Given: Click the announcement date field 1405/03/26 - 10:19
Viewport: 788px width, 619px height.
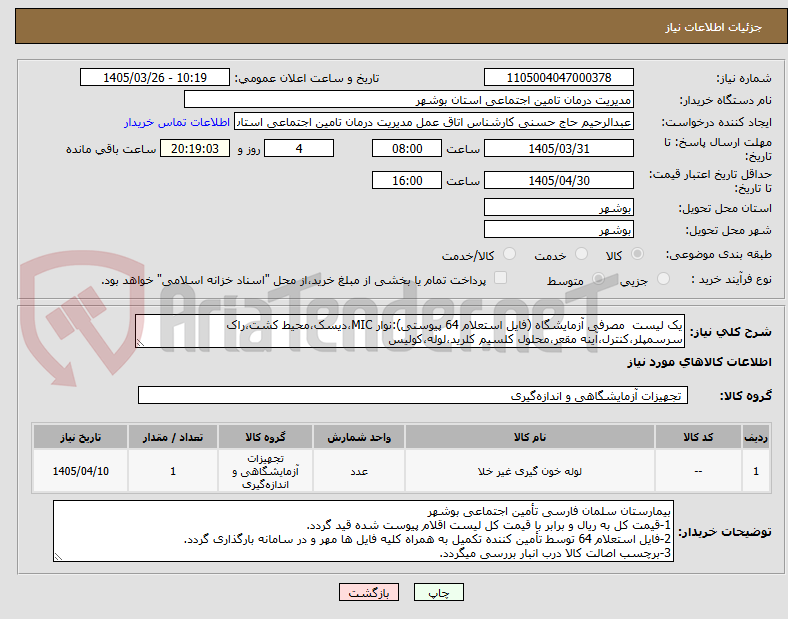Looking at the screenshot, I should click(x=155, y=78).
